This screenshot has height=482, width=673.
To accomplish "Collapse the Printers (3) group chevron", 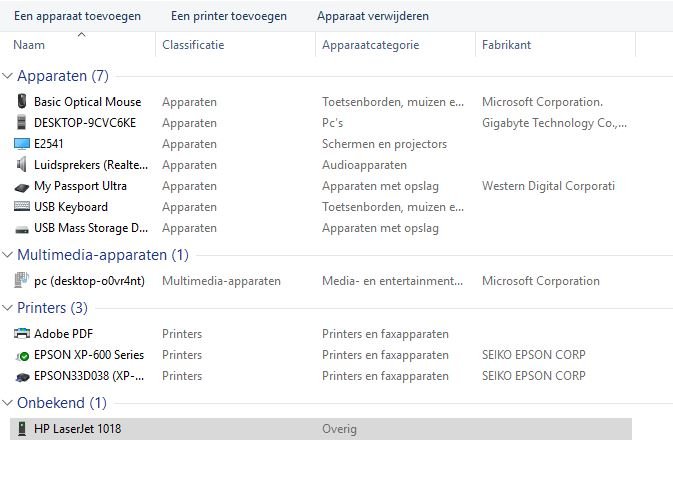I will pos(7,307).
